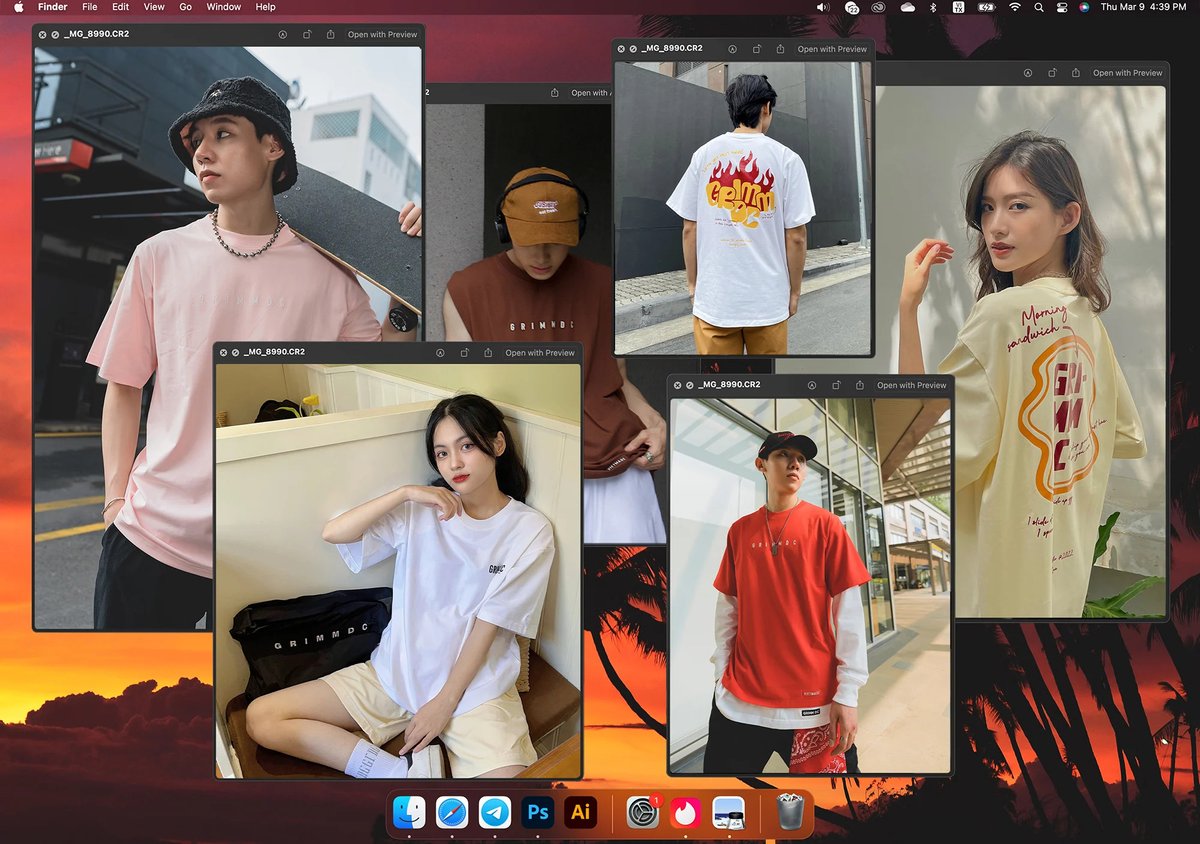Share the brown tank top photo behind
Screen dimensions: 1200x844
tap(554, 93)
